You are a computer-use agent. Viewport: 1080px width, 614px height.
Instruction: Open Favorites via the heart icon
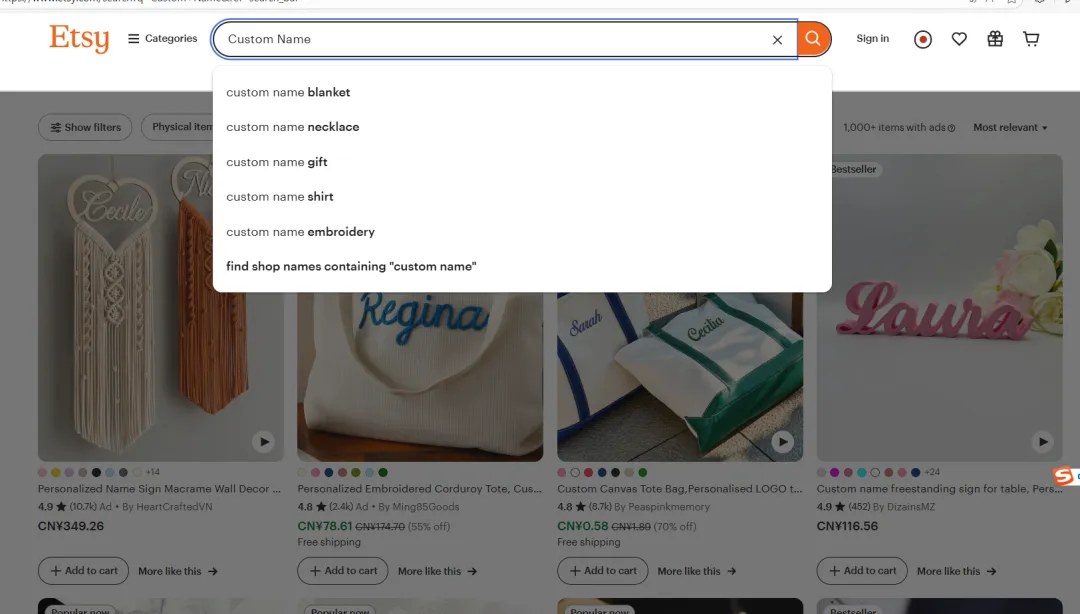[x=959, y=39]
